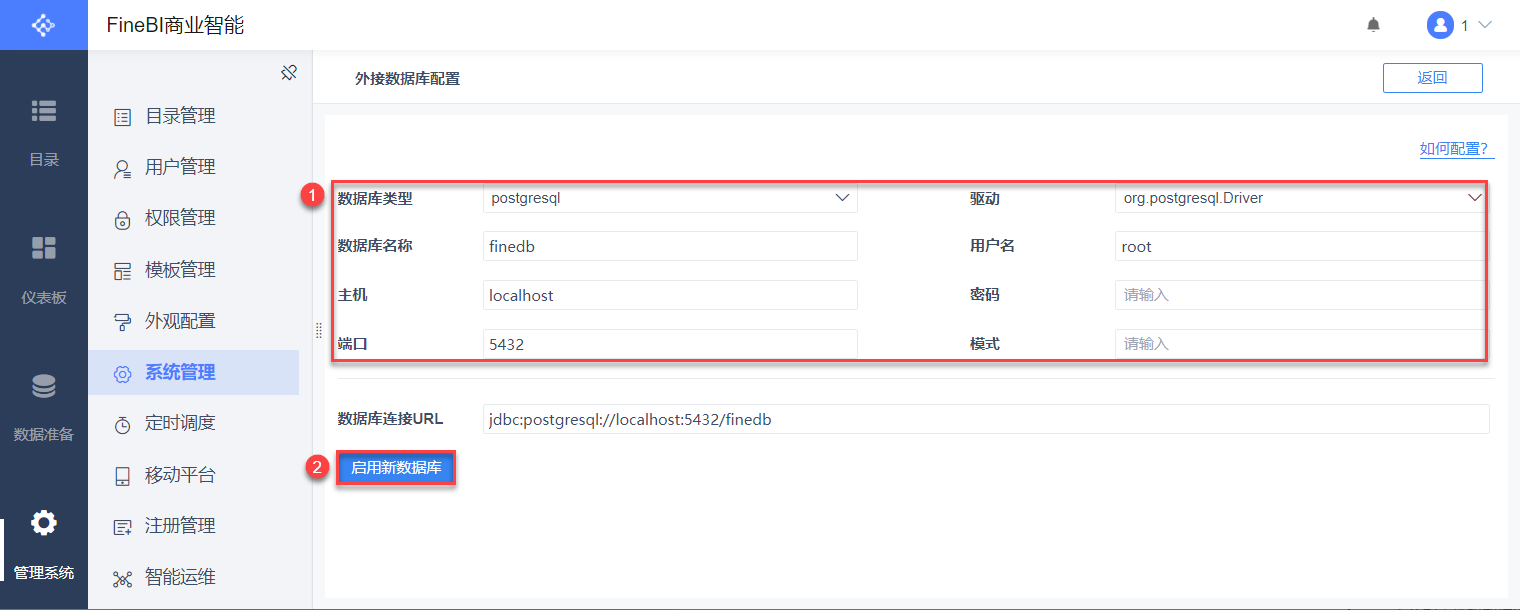Open the 仪表板 dashboard icon
Image resolution: width=1520 pixels, height=610 pixels.
[x=44, y=248]
